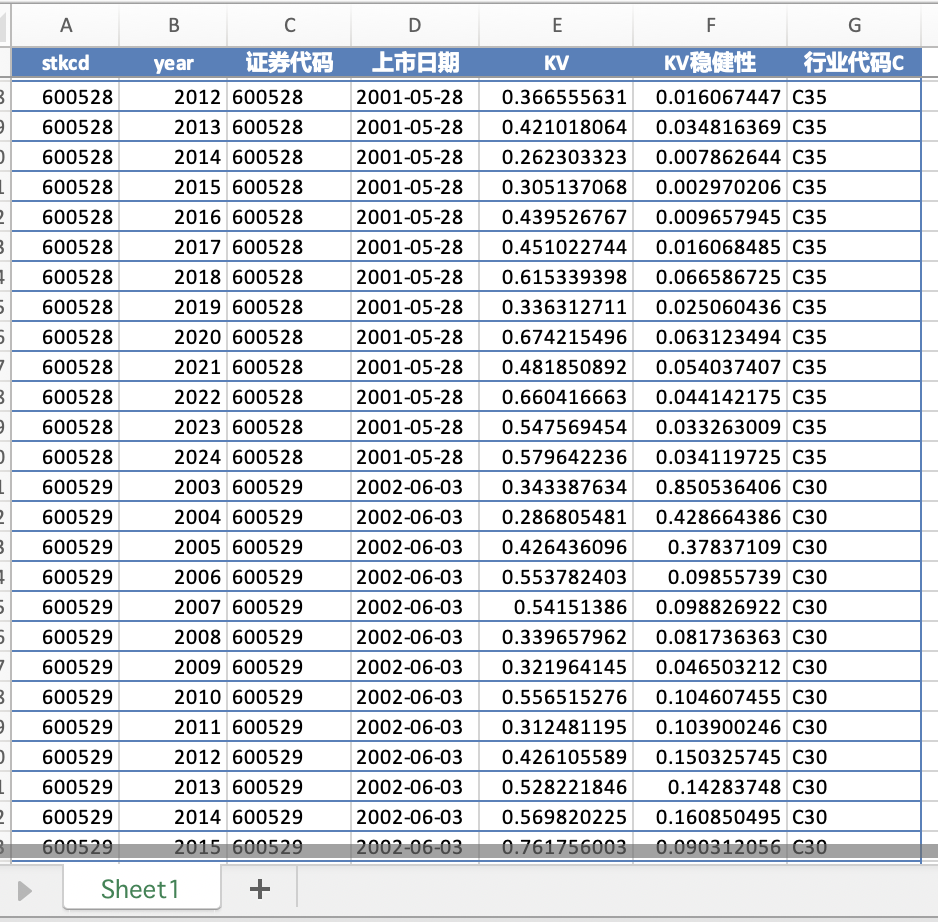Select column C header
This screenshot has width=938, height=922.
[290, 25]
